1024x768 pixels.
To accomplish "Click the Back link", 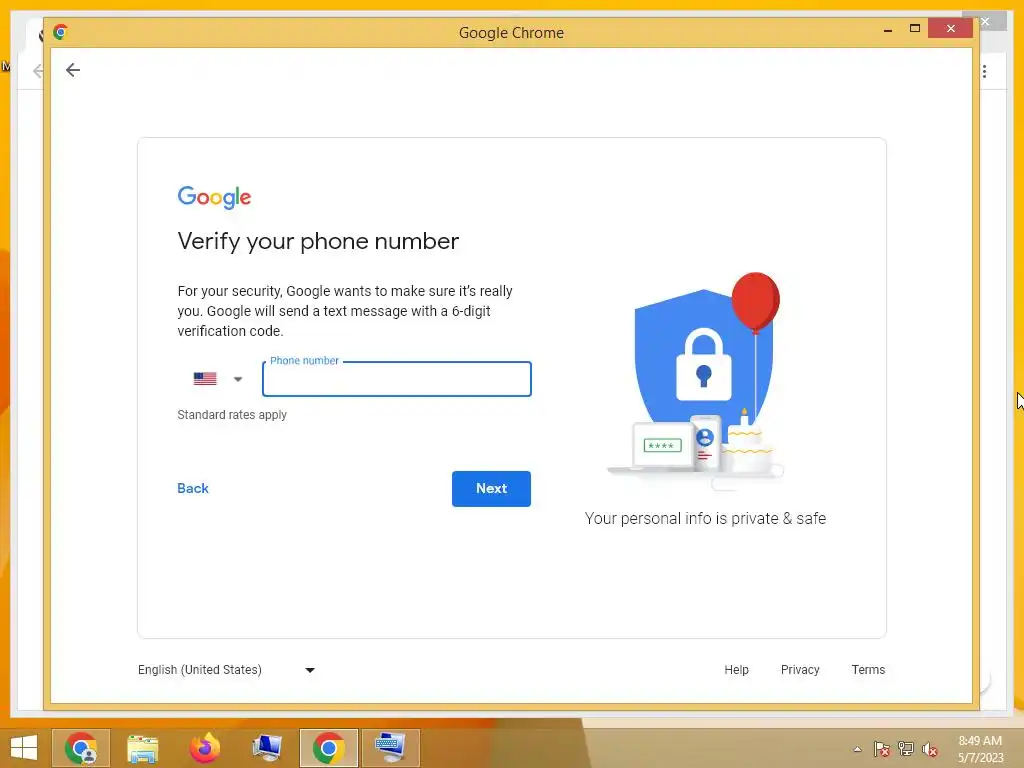I will coord(193,488).
